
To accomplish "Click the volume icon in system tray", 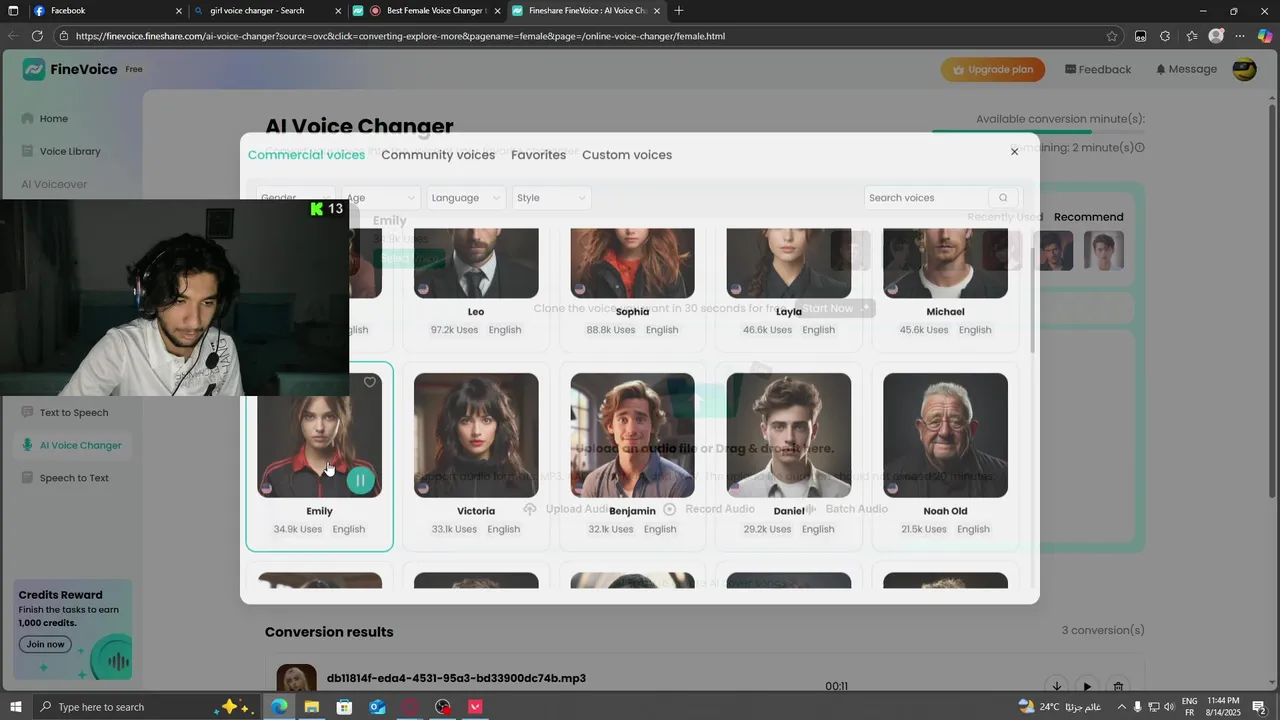I will pyautogui.click(x=1169, y=707).
